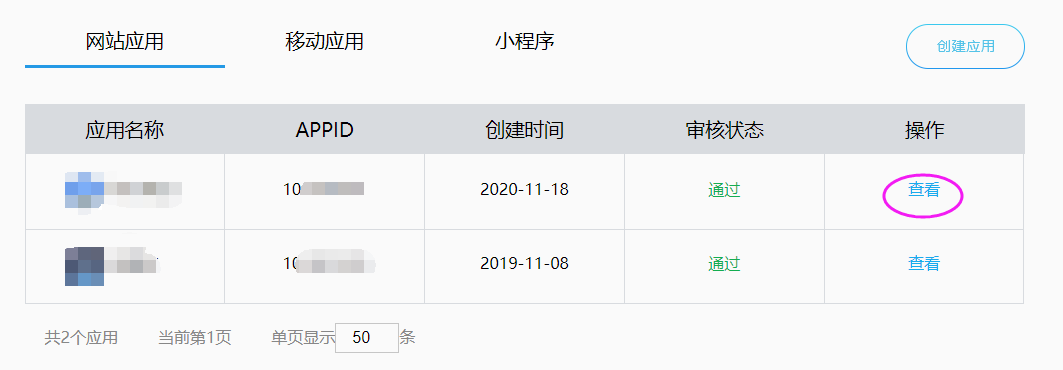This screenshot has height=370, width=1063.
Task: Click the 通过 status in first row
Action: [x=724, y=190]
